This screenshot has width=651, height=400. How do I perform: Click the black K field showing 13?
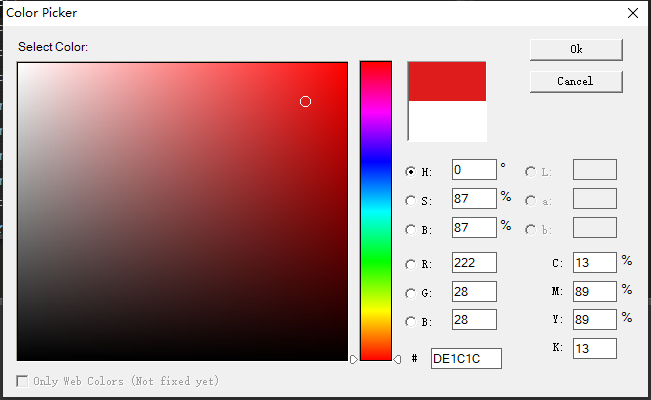(595, 348)
